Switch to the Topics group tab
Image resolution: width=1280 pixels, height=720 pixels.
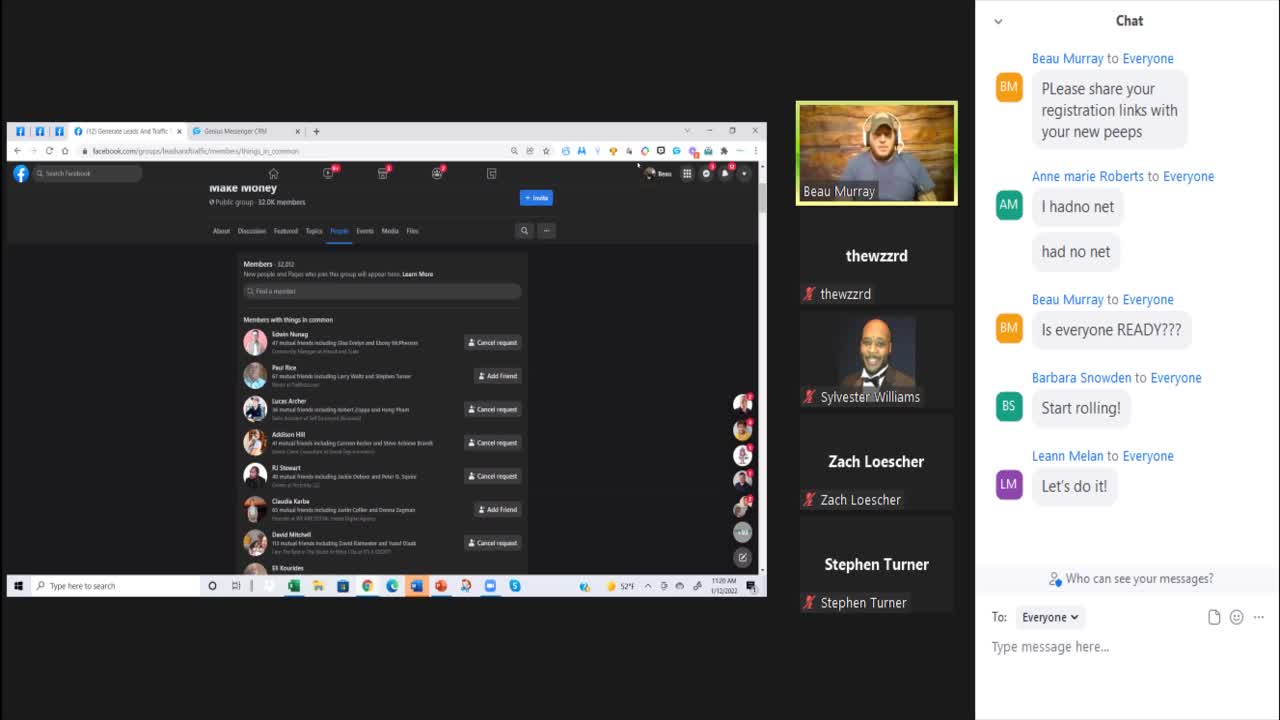coord(314,231)
